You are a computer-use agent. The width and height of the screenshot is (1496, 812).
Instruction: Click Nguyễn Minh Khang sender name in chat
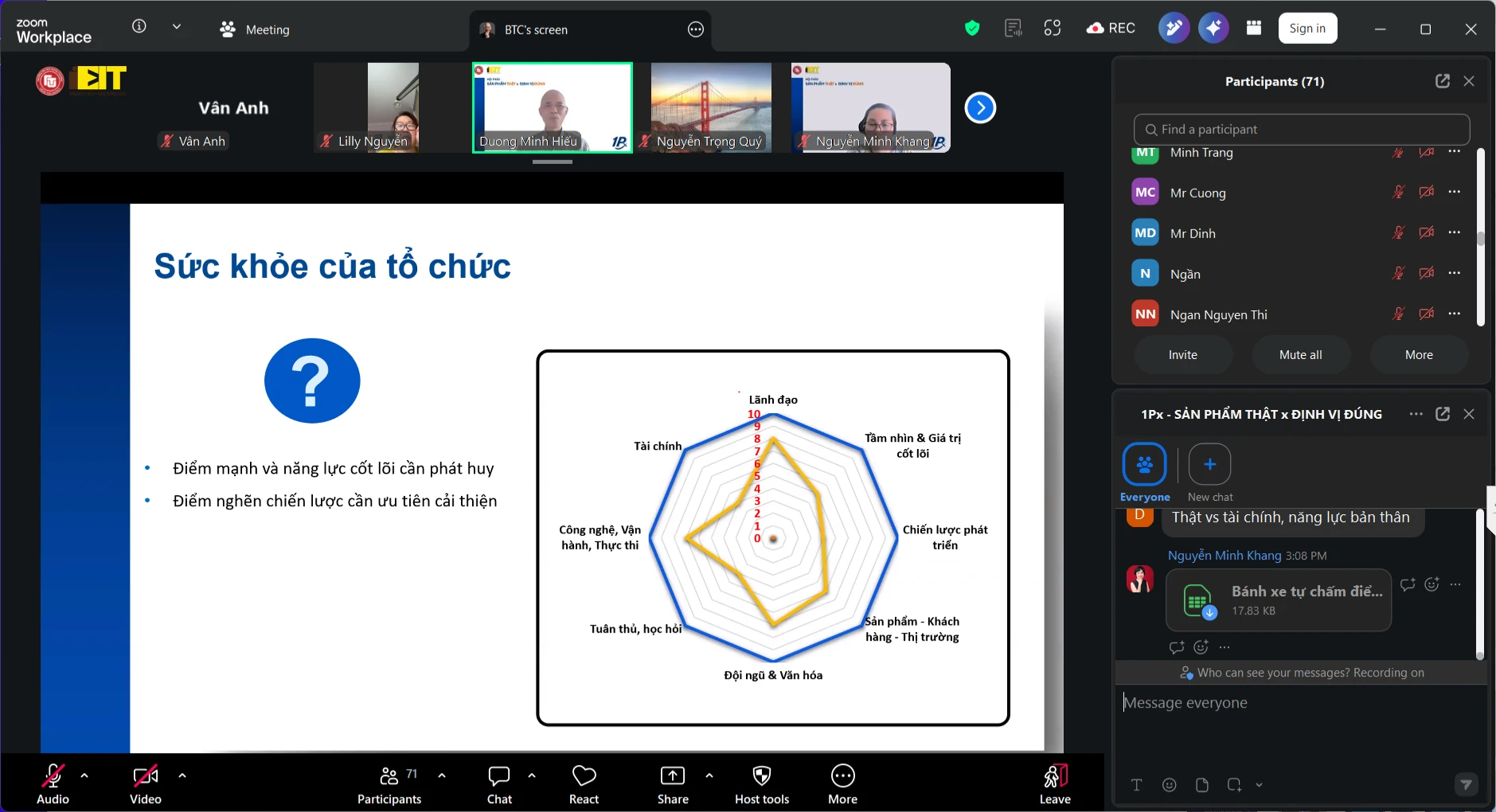tap(1225, 556)
